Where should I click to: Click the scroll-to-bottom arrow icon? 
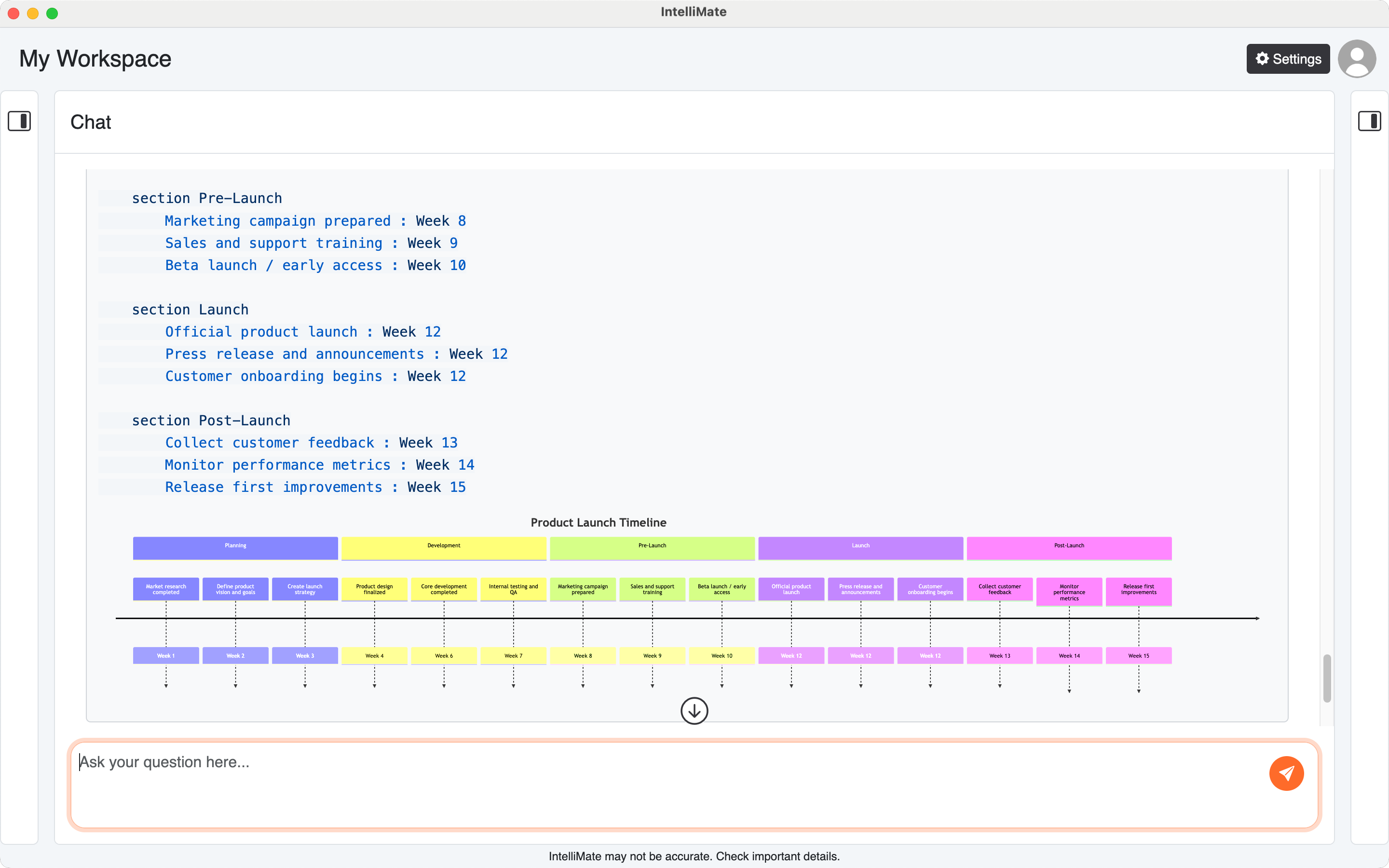[694, 711]
